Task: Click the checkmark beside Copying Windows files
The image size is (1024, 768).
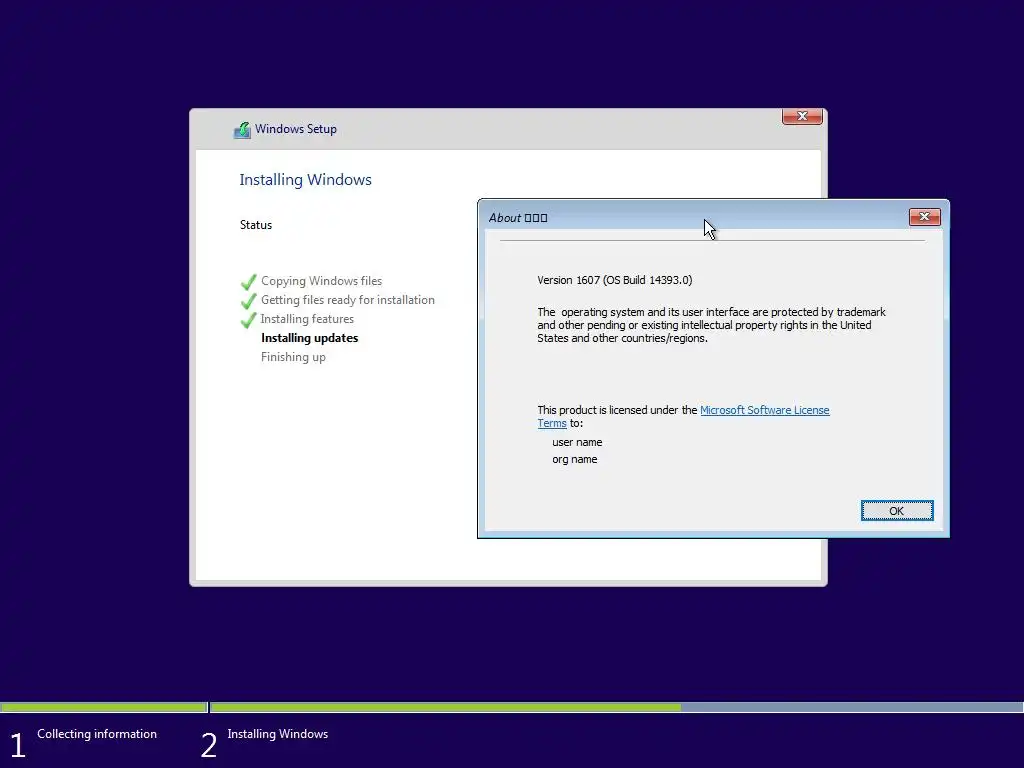Action: [248, 282]
